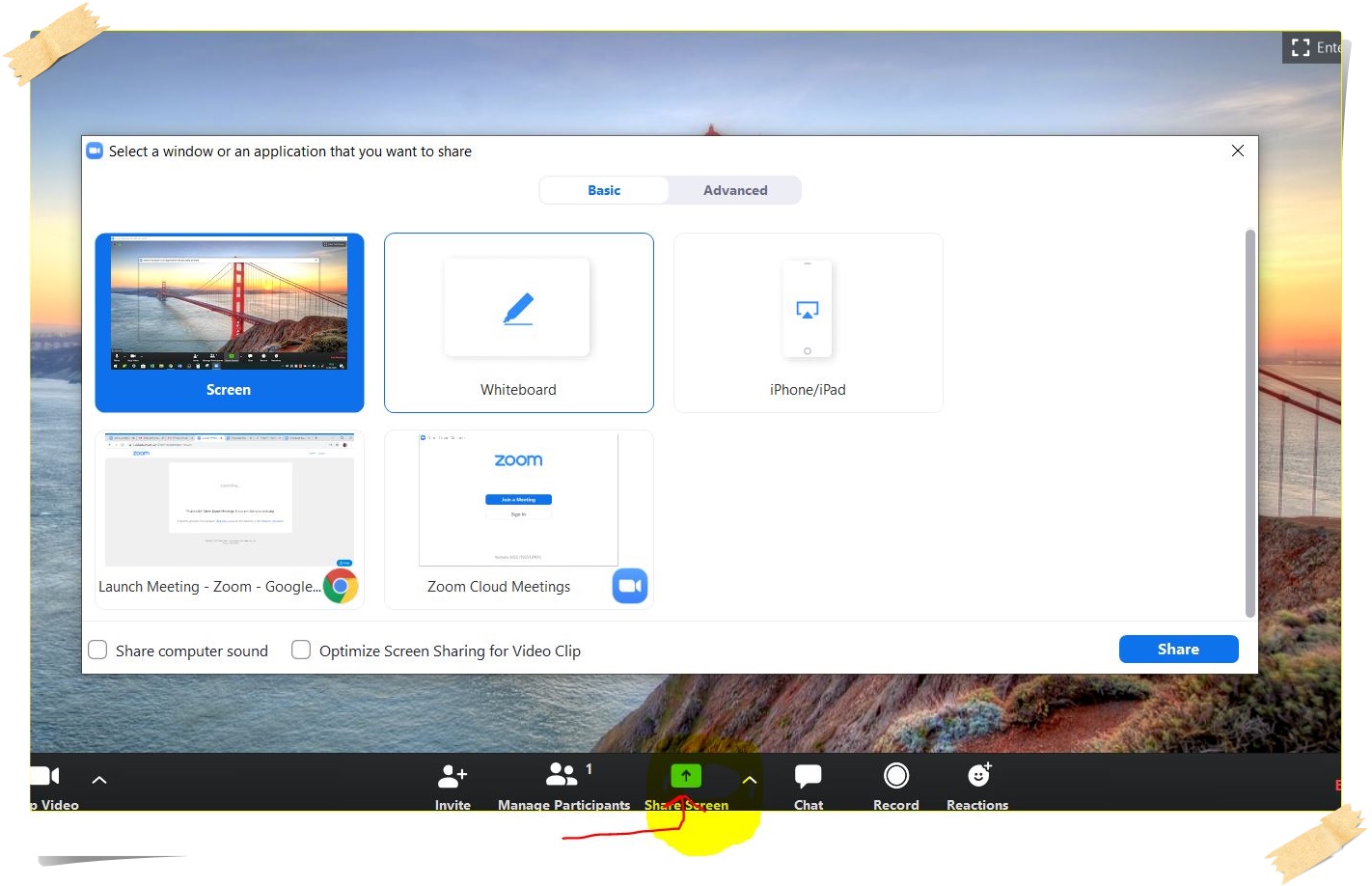Click the Enter full screen button
1372x886 pixels.
point(1312,47)
